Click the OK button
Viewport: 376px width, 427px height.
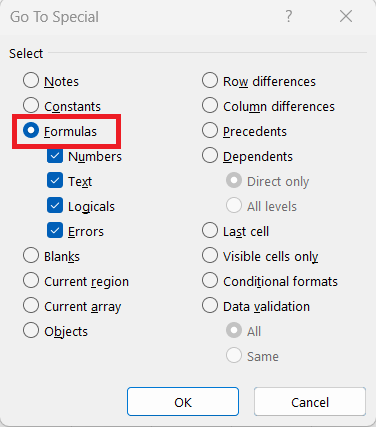coord(183,402)
